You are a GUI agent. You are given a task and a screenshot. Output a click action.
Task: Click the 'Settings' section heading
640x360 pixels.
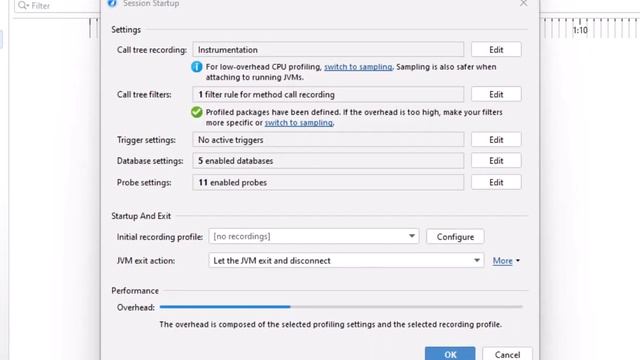pos(126,30)
